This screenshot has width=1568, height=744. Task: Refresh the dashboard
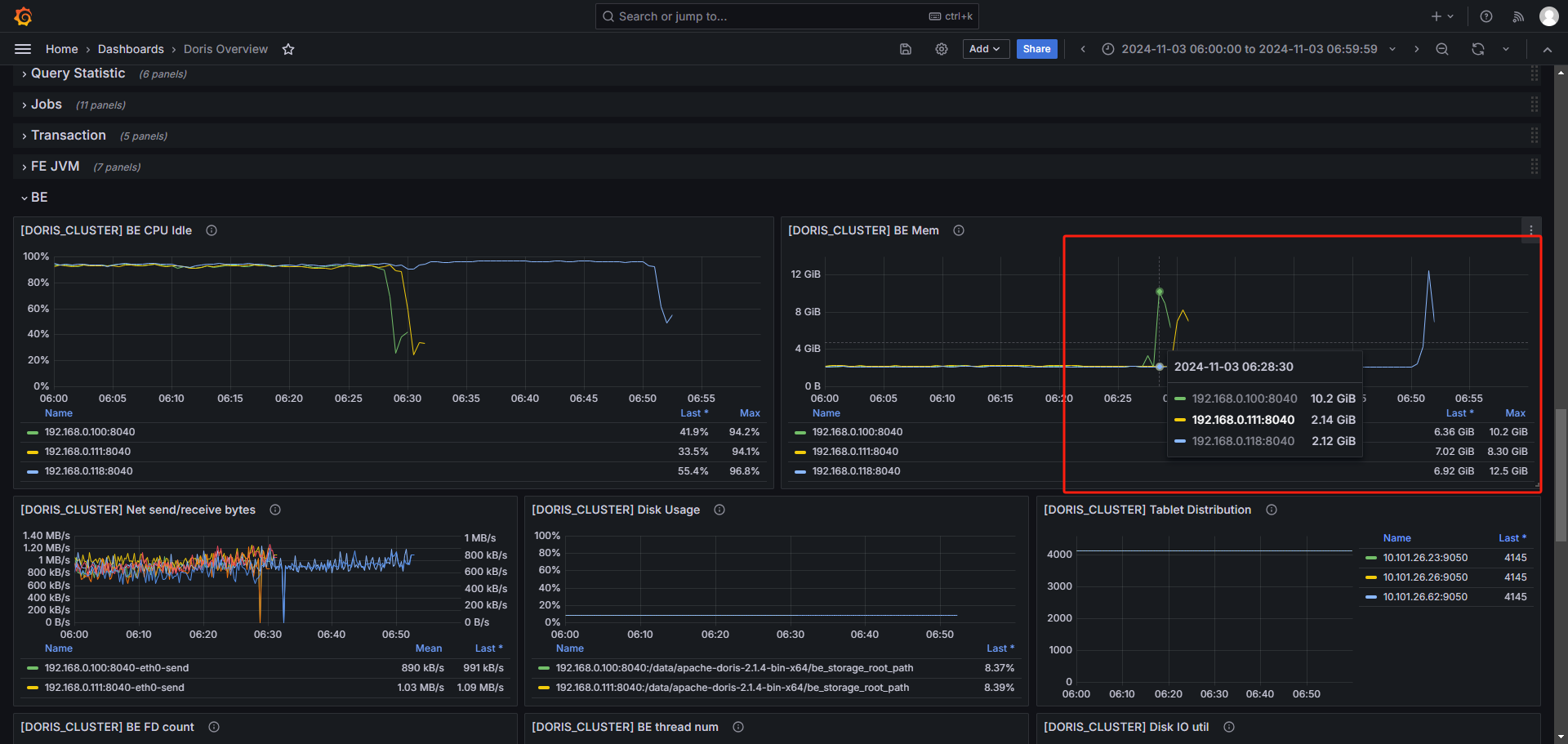(1478, 49)
